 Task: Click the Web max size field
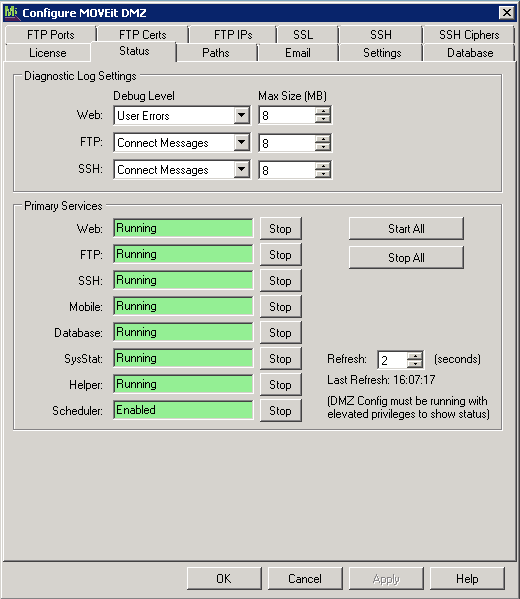tap(287, 115)
